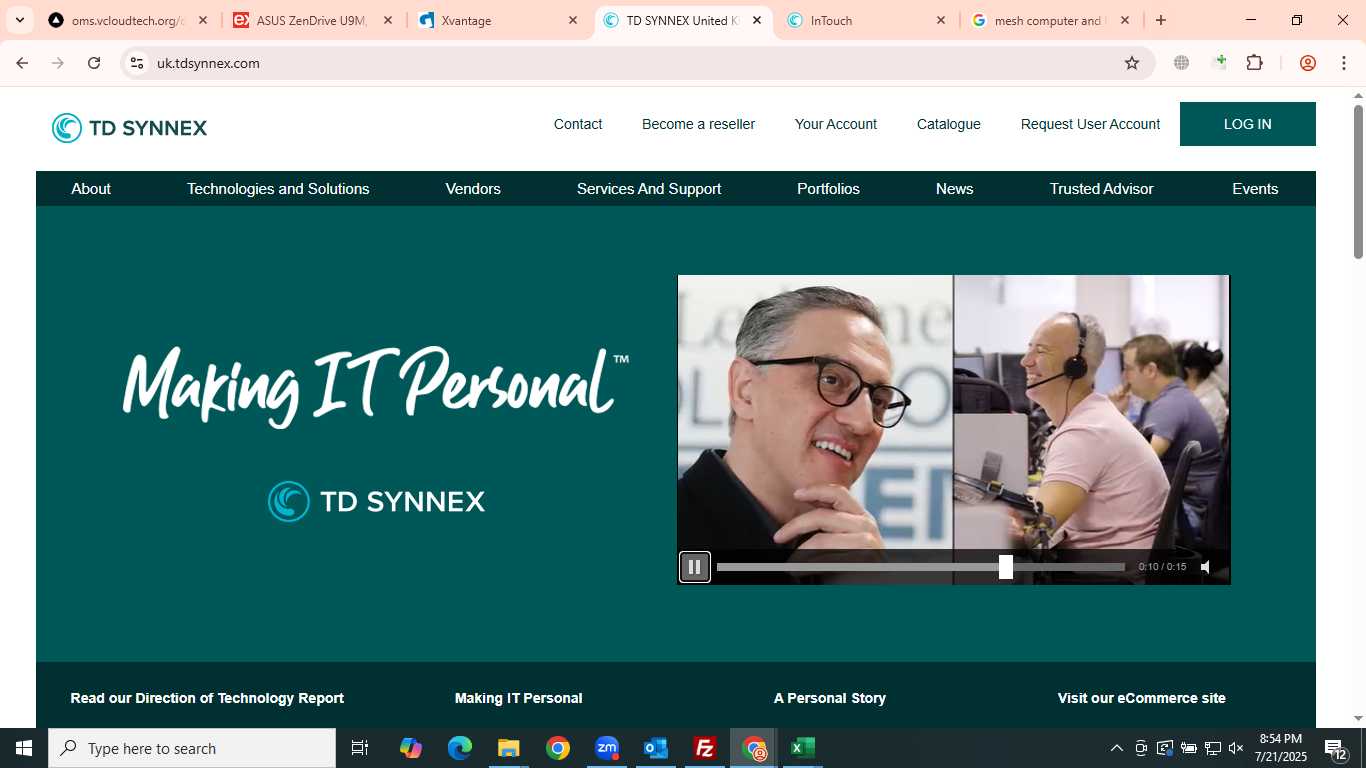Click the muted volume tray icon
1366x768 pixels.
click(x=1236, y=748)
